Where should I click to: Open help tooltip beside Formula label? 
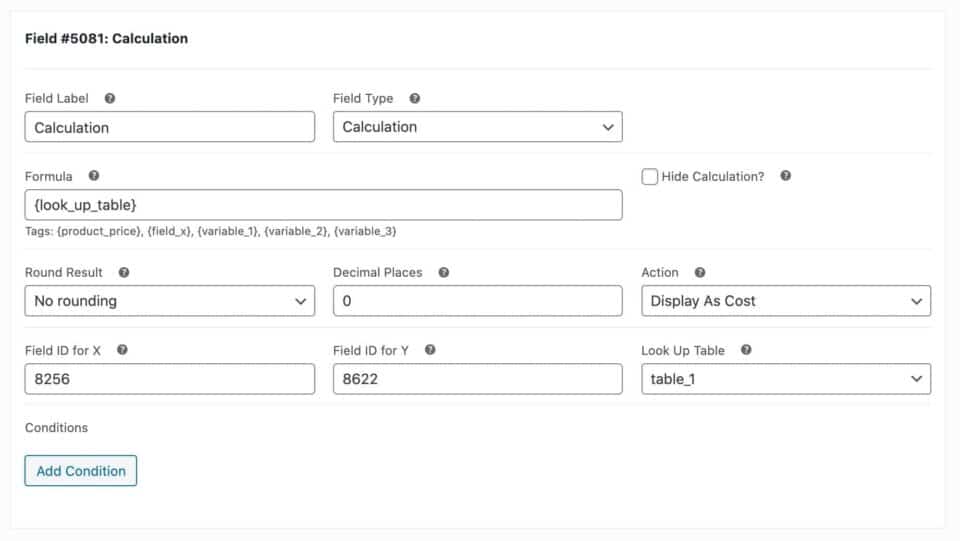click(x=94, y=176)
